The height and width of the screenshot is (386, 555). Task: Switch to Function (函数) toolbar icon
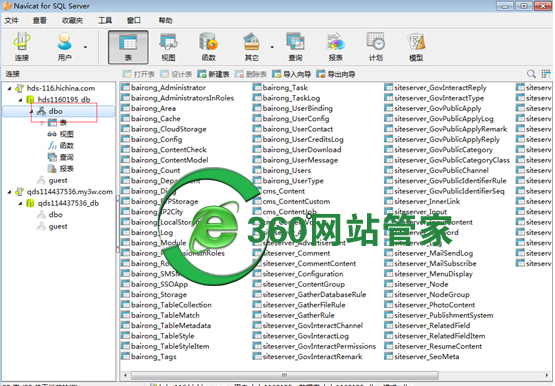click(208, 47)
